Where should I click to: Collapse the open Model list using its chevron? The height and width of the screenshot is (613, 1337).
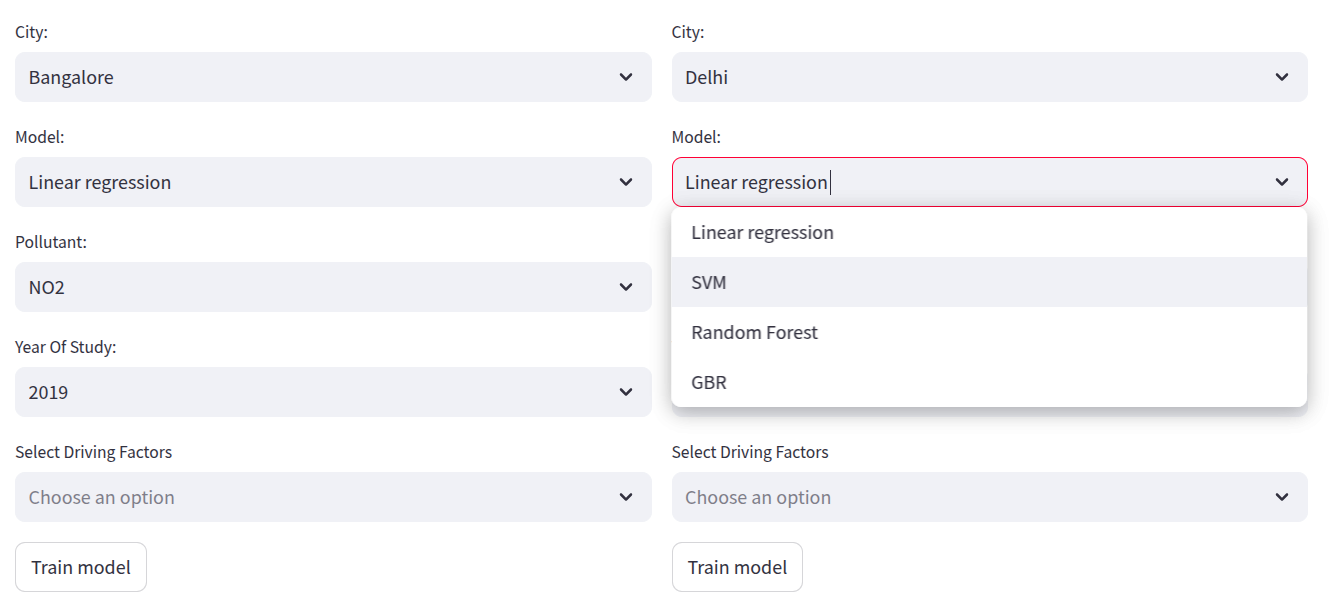tap(1282, 182)
